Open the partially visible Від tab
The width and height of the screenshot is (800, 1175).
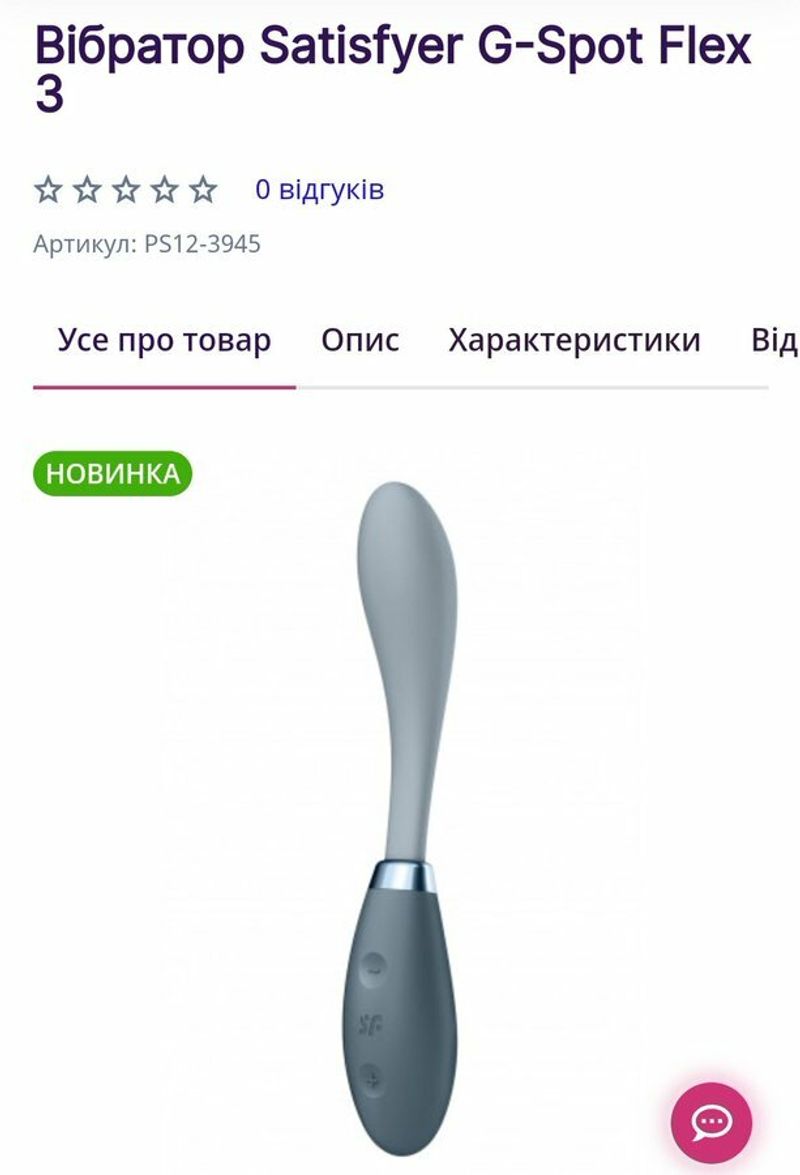775,341
